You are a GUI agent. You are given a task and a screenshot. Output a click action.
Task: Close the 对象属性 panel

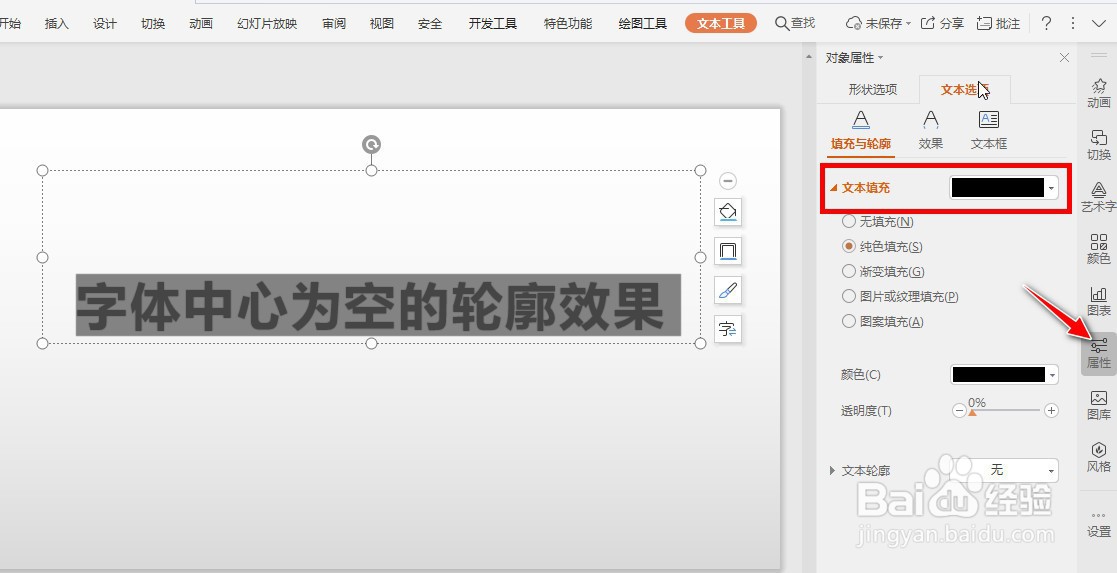click(x=1064, y=58)
